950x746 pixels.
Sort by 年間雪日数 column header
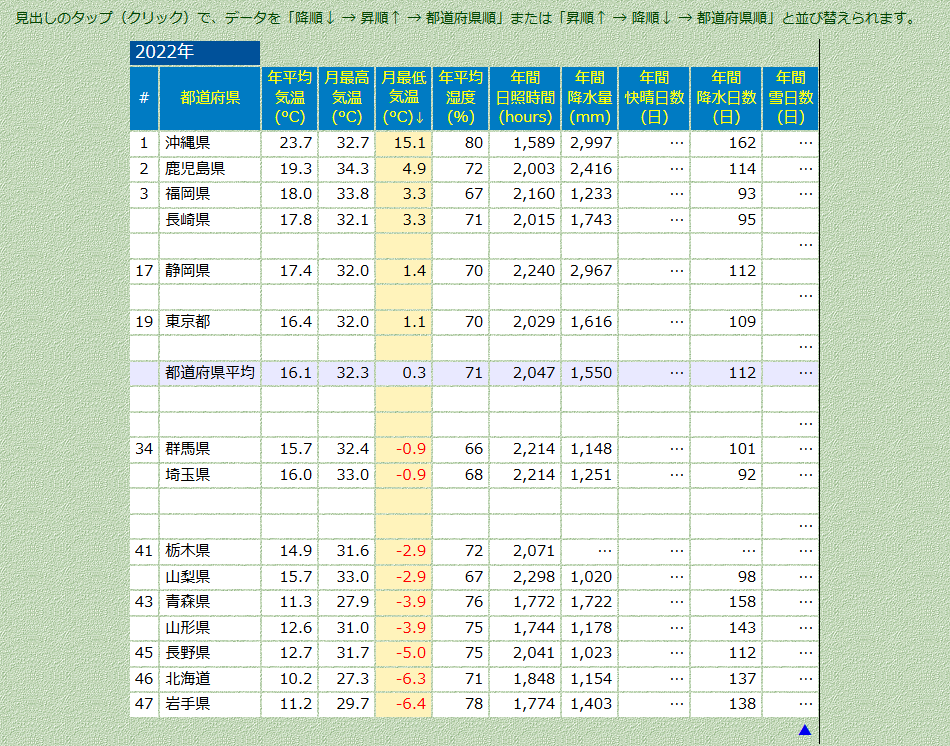pos(790,97)
